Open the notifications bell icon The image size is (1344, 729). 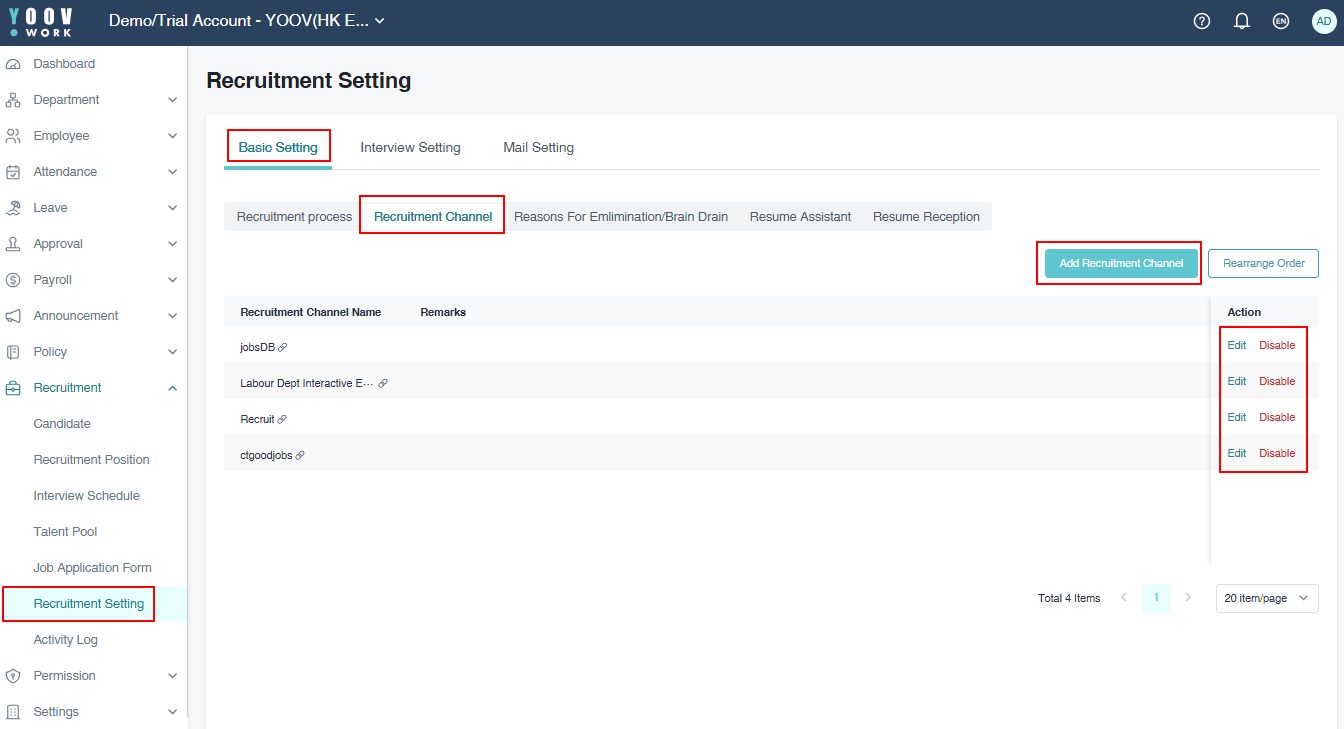coord(1242,21)
